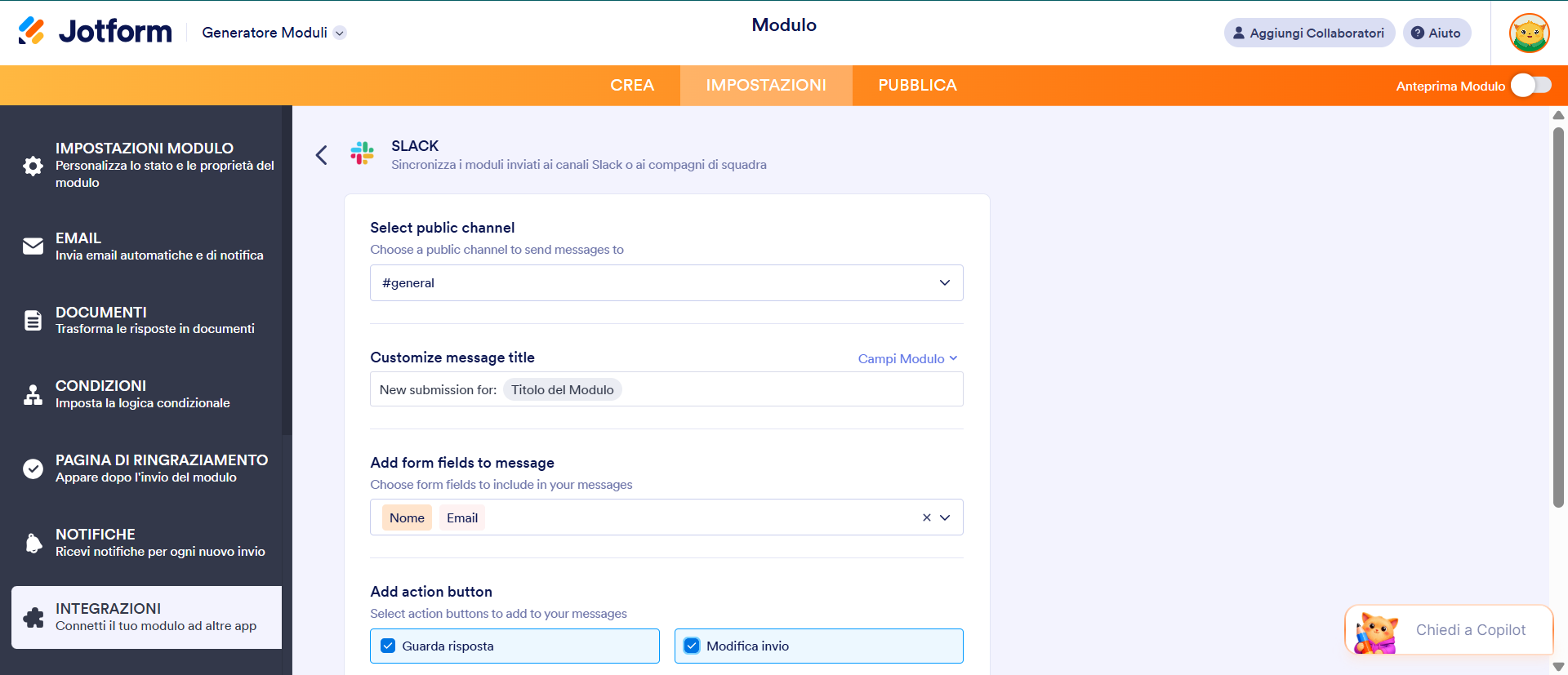The image size is (1568, 675).
Task: Click the Modulo form title
Action: click(x=784, y=24)
